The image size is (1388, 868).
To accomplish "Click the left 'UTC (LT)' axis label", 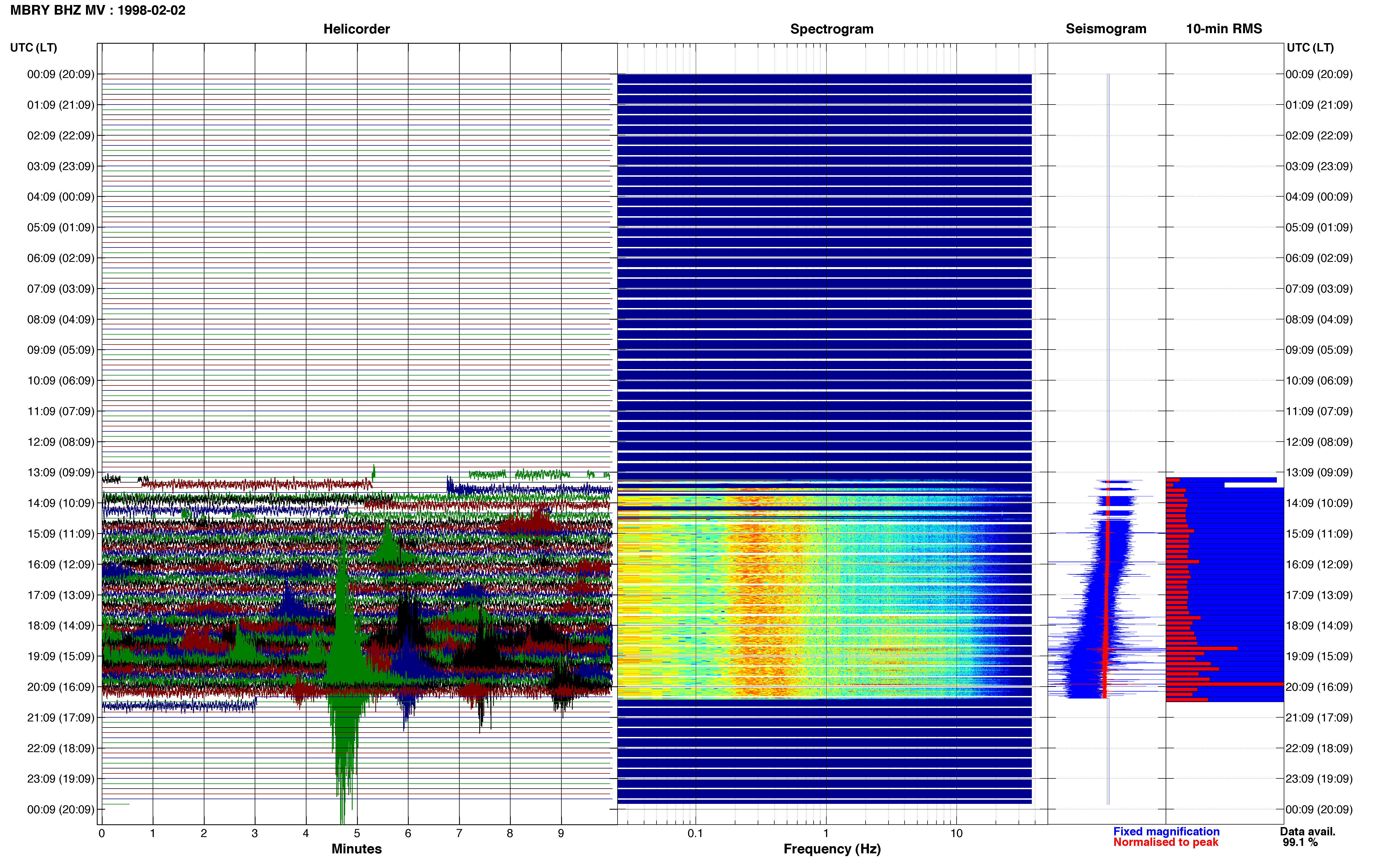I will pyautogui.click(x=33, y=48).
